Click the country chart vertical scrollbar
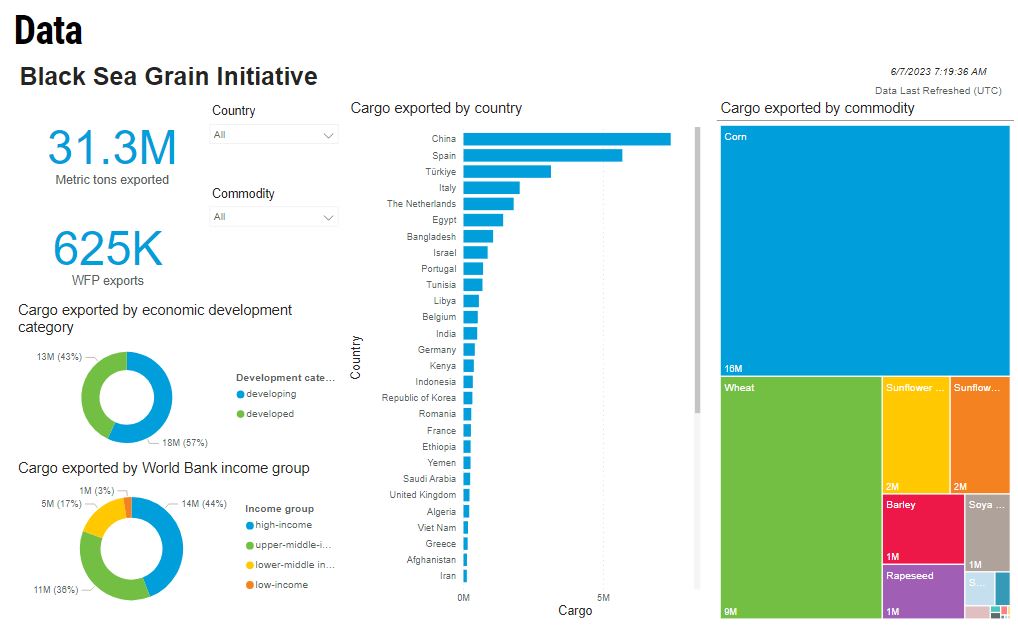The width and height of the screenshot is (1018, 628). 697,270
